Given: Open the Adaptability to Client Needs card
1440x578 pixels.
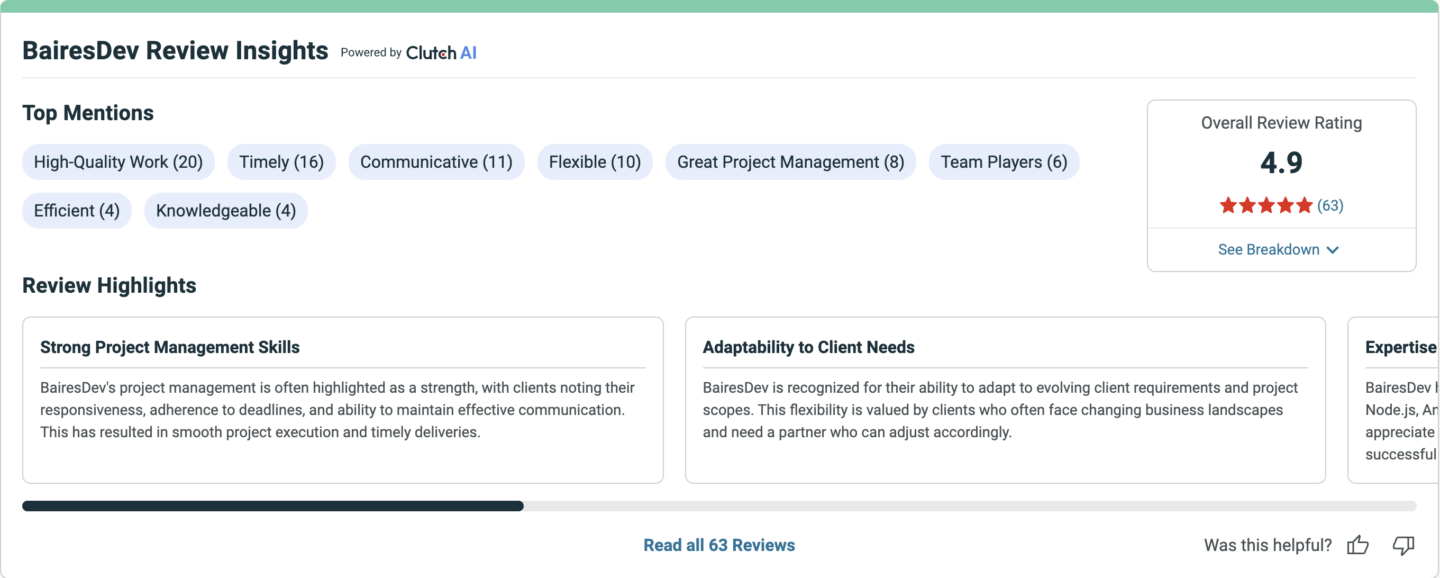Looking at the screenshot, I should click(1005, 400).
